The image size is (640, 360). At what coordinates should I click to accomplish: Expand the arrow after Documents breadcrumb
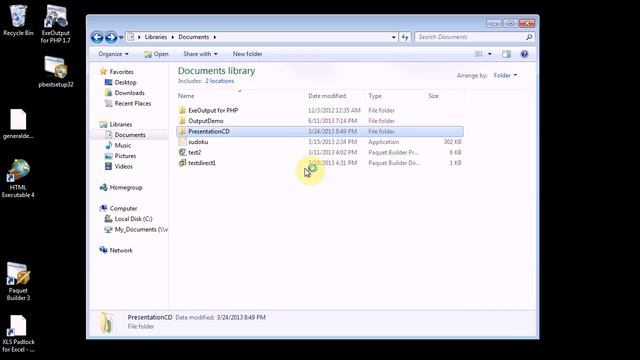[x=215, y=37]
